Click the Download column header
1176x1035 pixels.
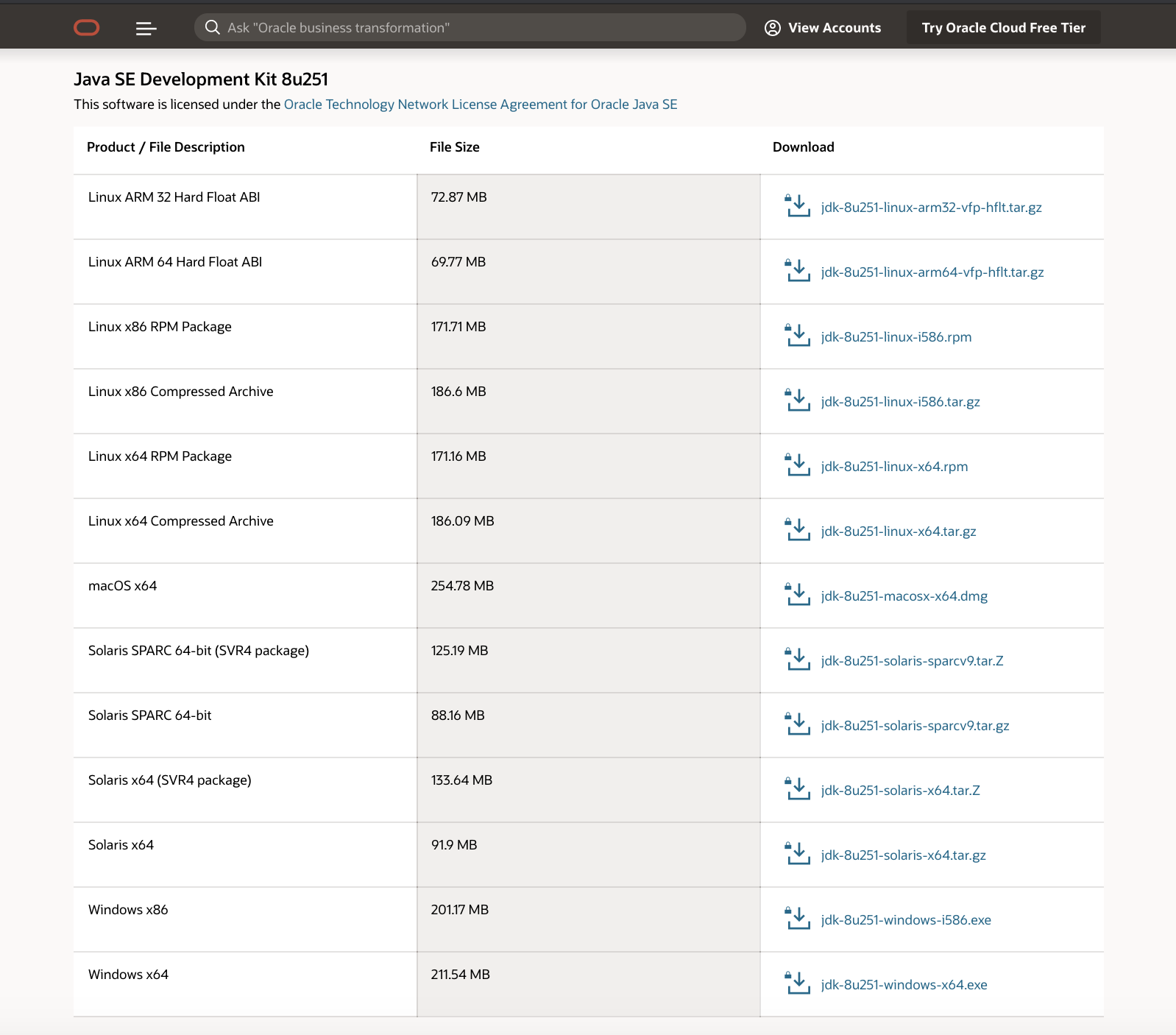pyautogui.click(x=804, y=147)
